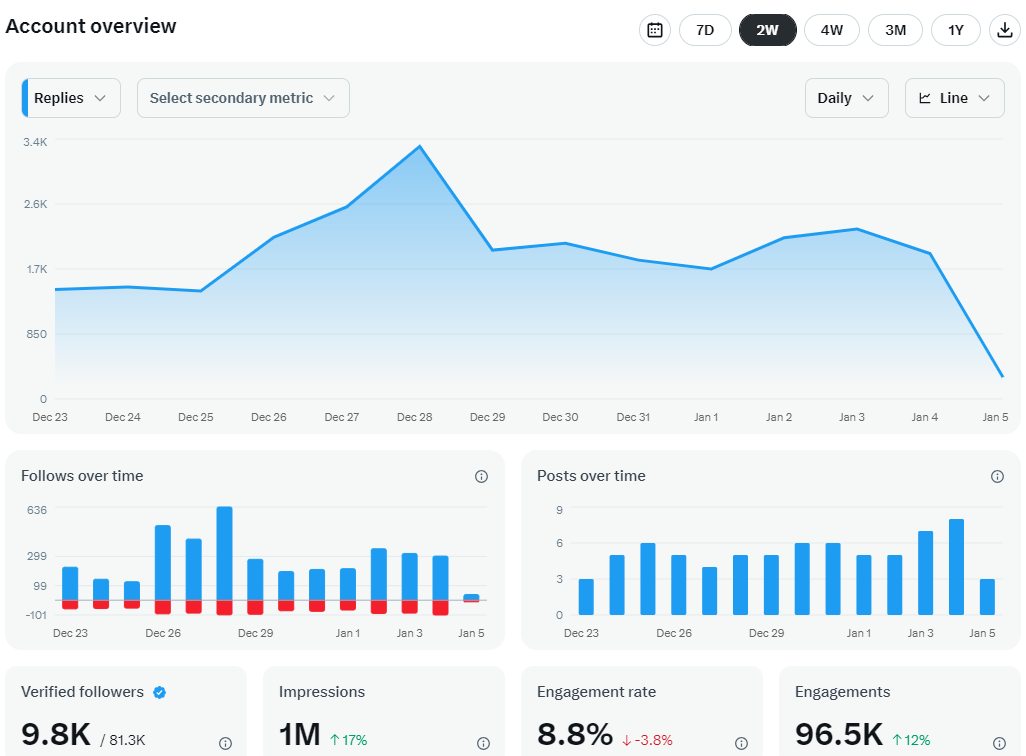Choose the 1Y time range tab

coord(956,30)
